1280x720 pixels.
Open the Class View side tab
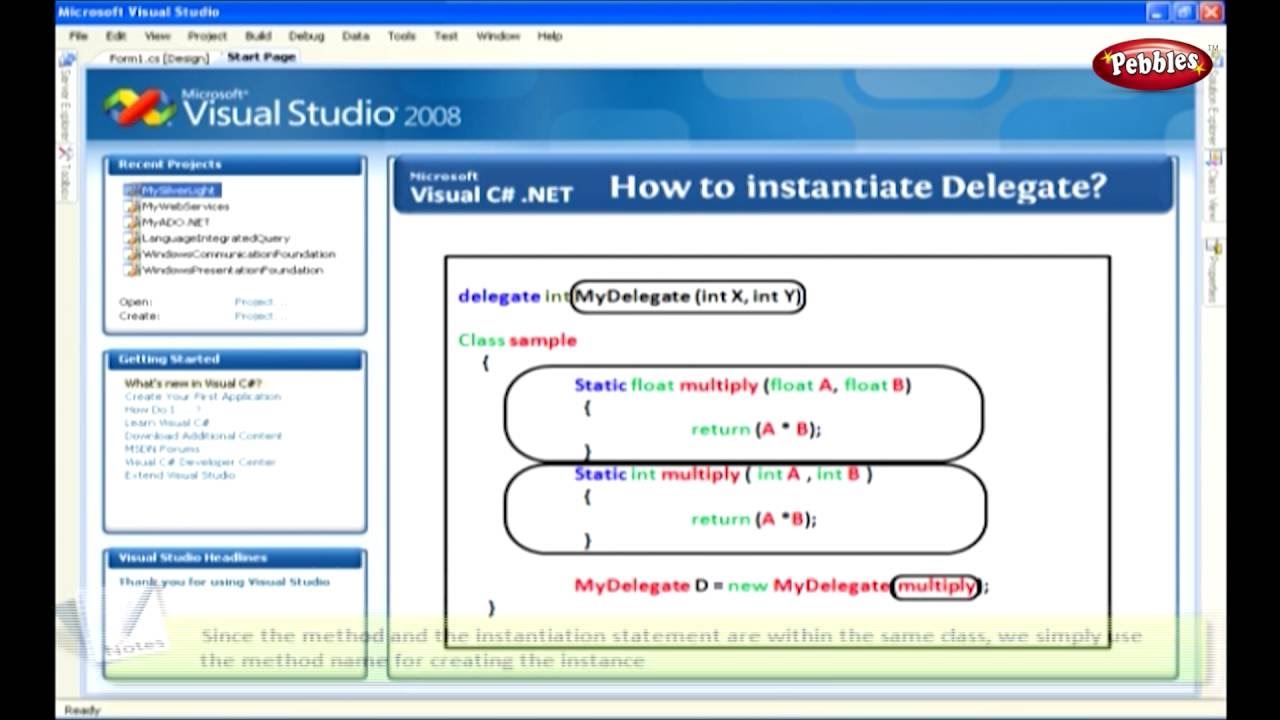click(x=1215, y=187)
